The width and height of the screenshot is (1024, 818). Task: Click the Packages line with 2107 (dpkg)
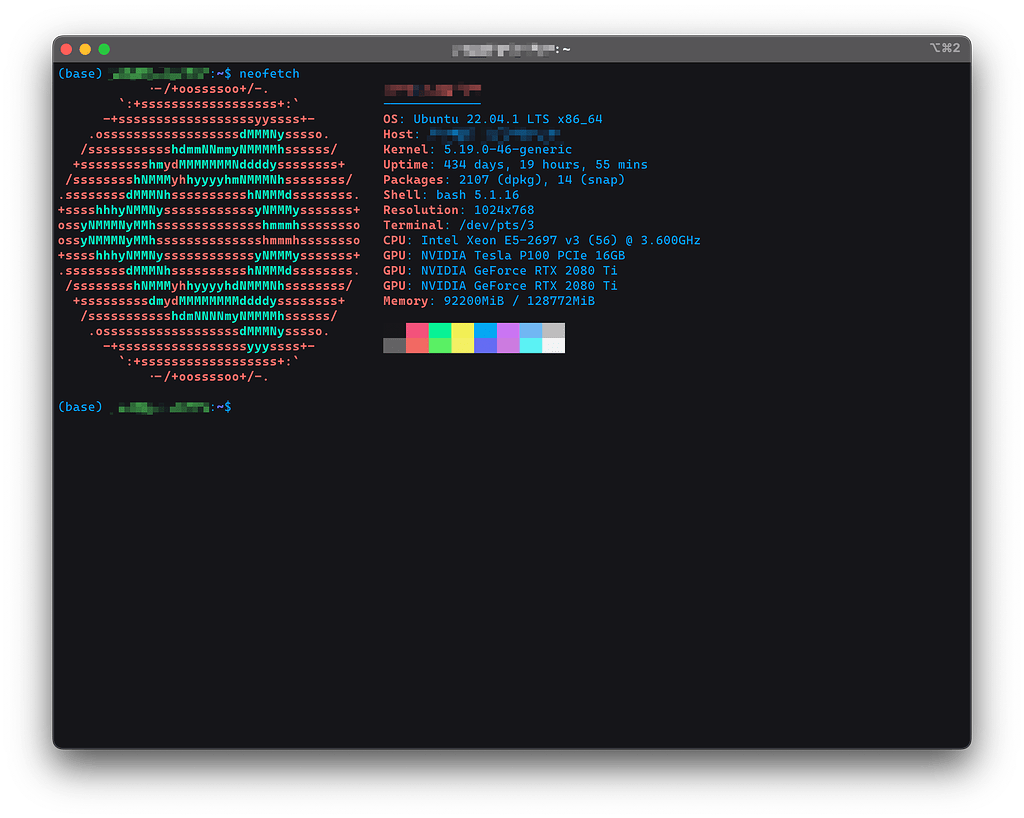tap(504, 180)
